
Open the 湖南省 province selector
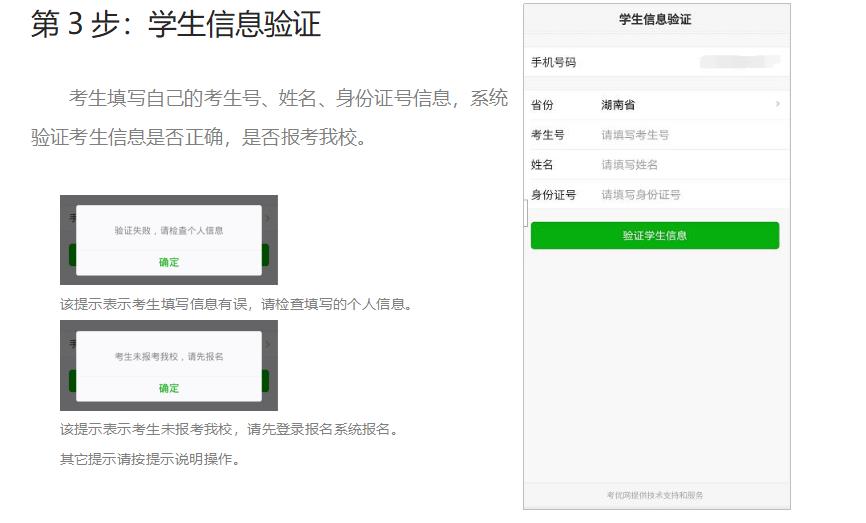pyautogui.click(x=618, y=104)
